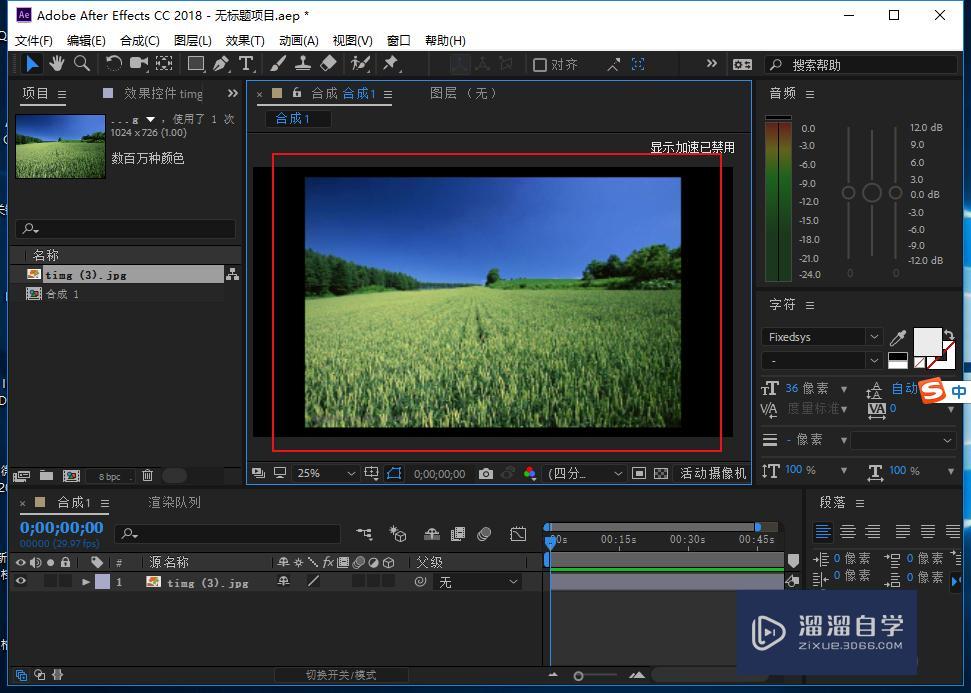This screenshot has width=971, height=693.
Task: Select the Clone Stamp tool
Action: point(303,64)
